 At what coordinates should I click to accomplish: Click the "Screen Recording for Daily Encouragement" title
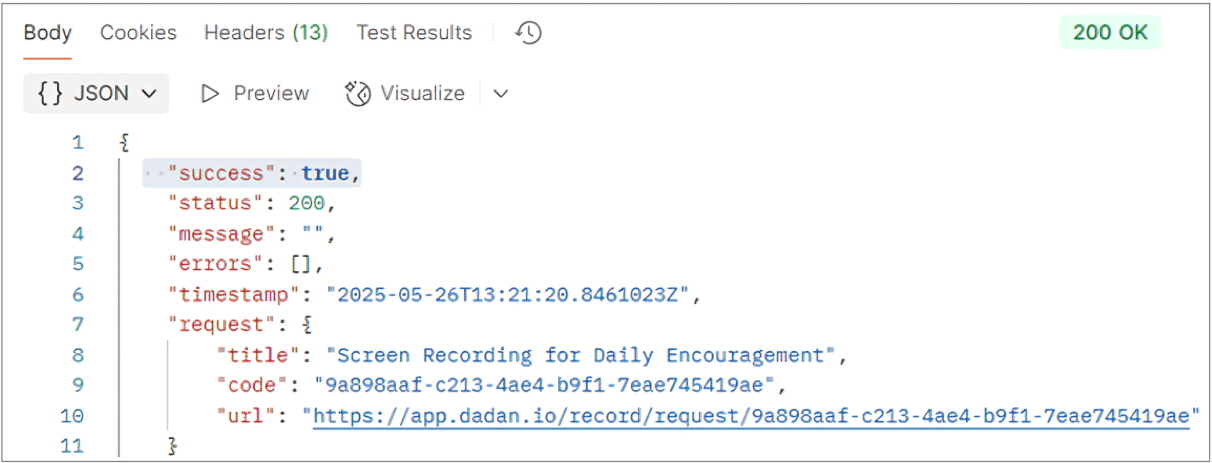[x=585, y=356]
